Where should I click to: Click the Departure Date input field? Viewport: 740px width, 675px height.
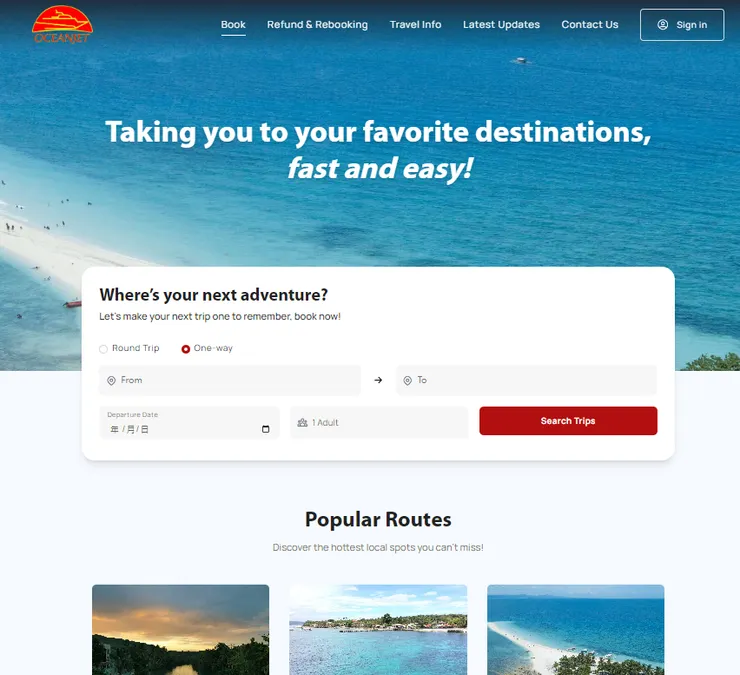coord(189,423)
